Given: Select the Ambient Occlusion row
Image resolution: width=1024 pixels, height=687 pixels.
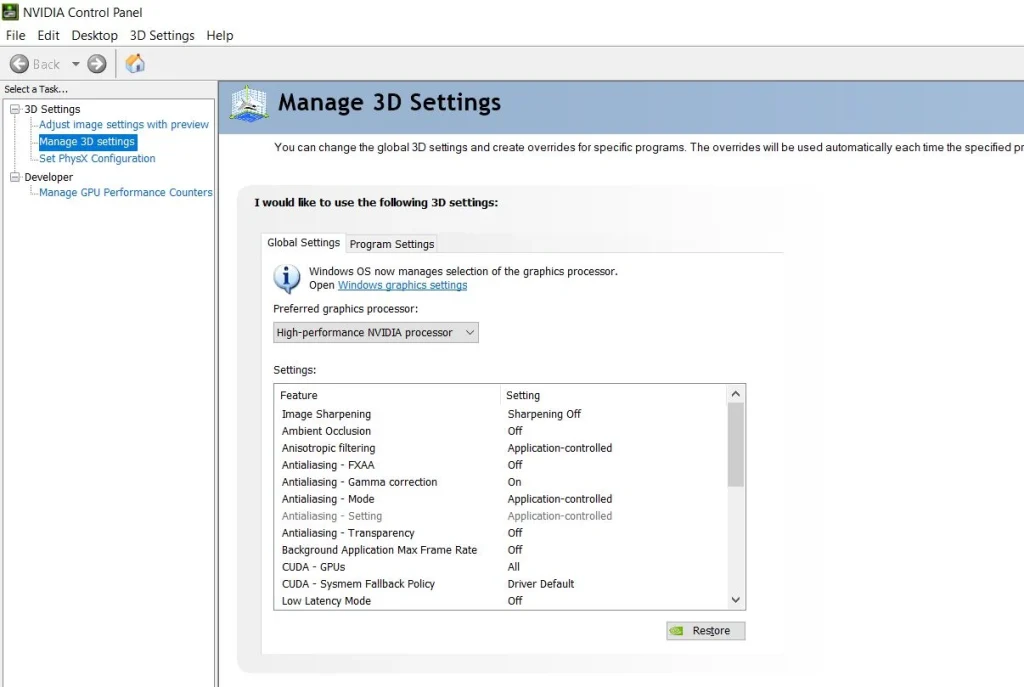Looking at the screenshot, I should [501, 431].
